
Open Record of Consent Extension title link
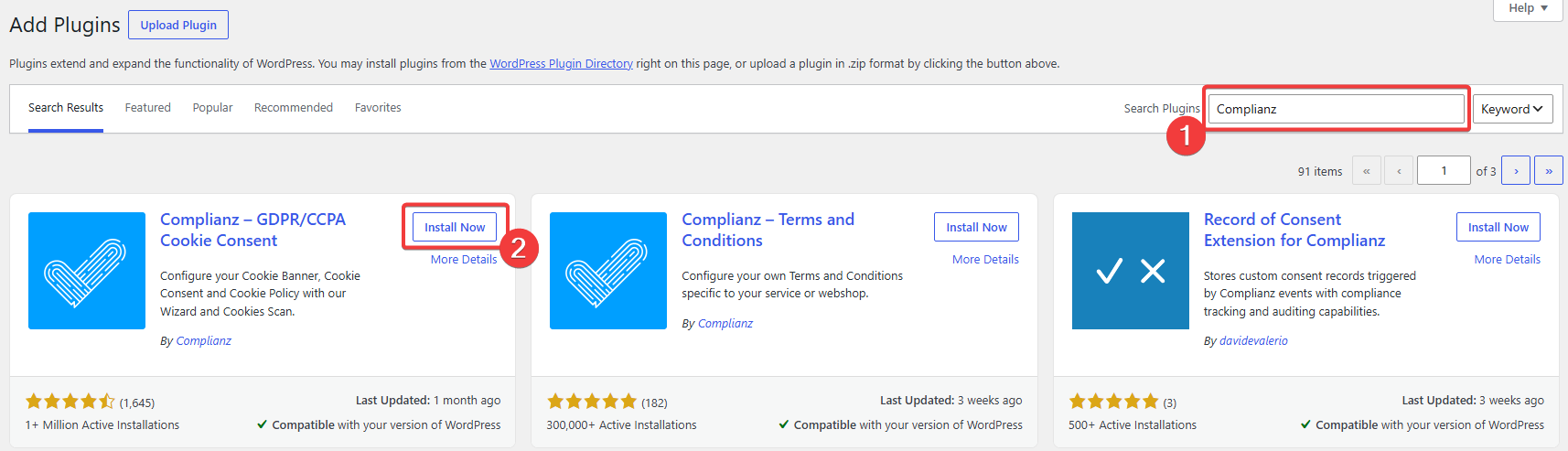coord(1294,230)
